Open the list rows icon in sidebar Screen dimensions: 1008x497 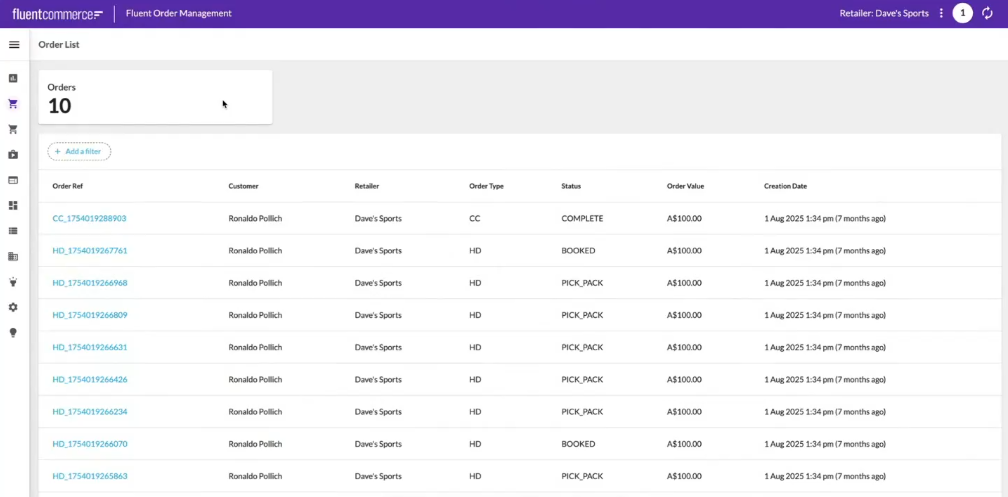click(x=13, y=231)
